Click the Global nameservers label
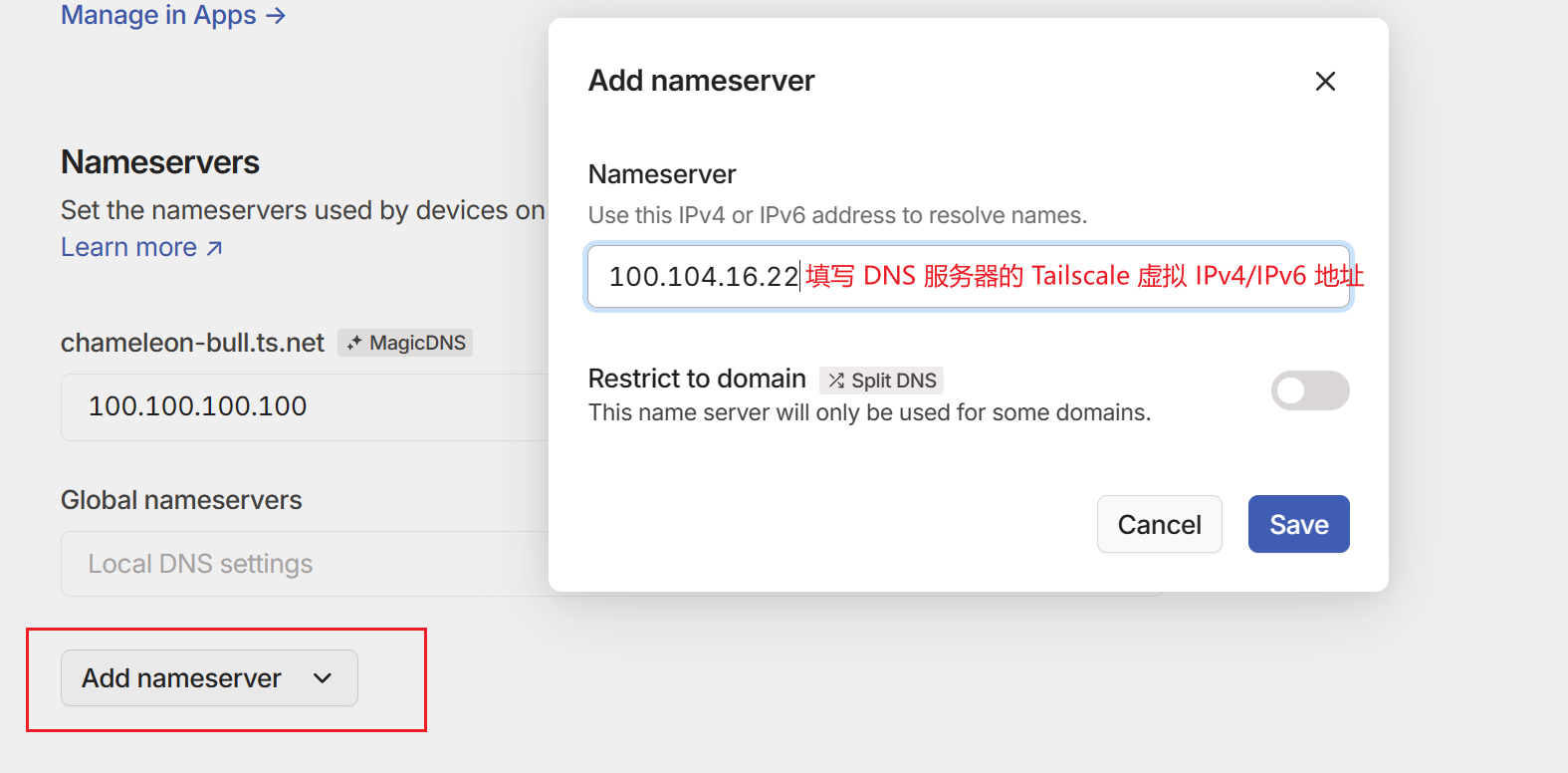This screenshot has width=1568, height=773. (x=181, y=500)
